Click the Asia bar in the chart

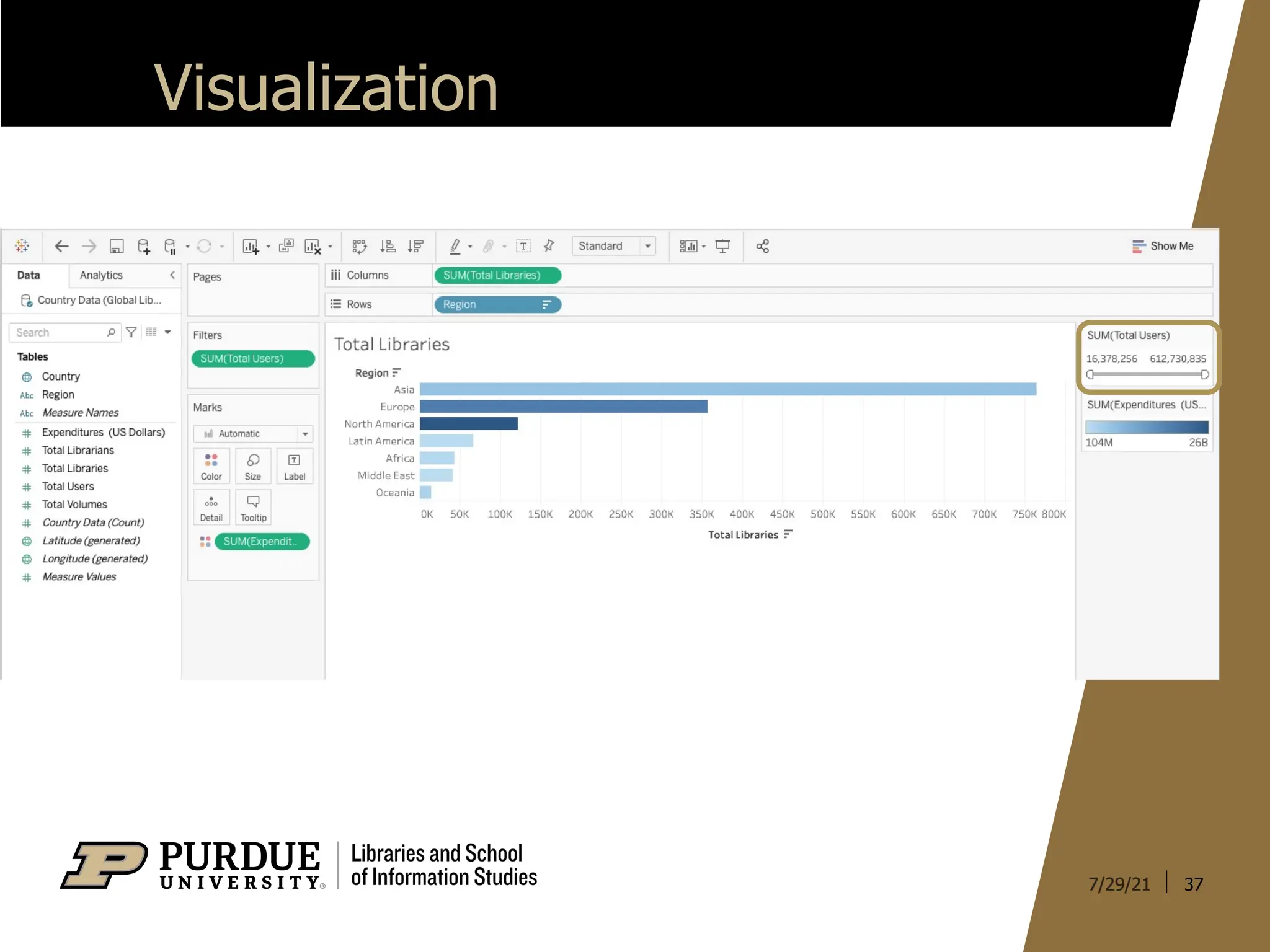(x=728, y=389)
